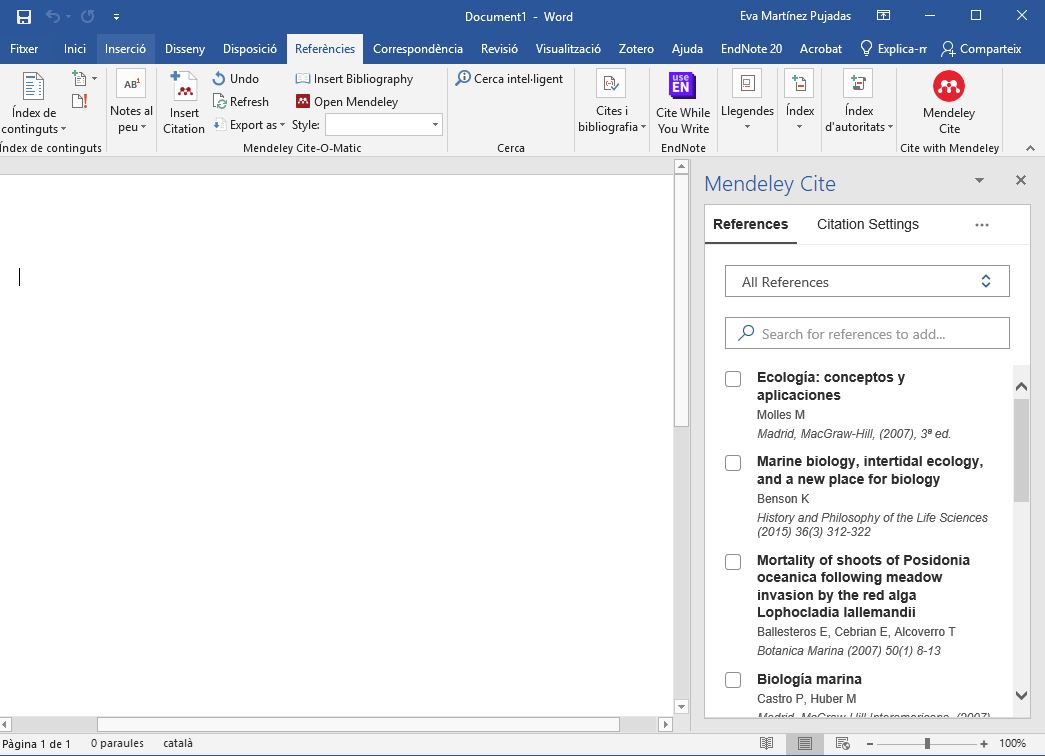Viewport: 1045px width, 756px height.
Task: Open the Revisió ribbon tab
Action: tap(499, 49)
